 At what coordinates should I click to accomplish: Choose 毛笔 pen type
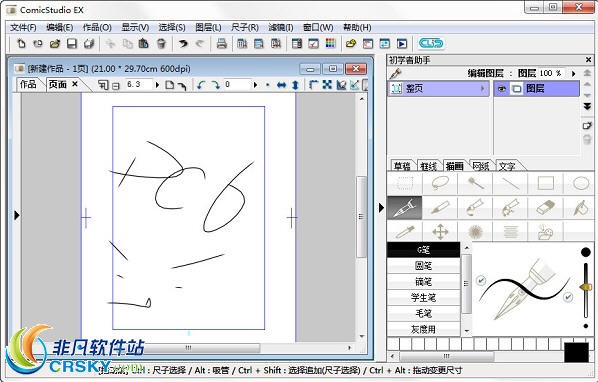tap(423, 313)
